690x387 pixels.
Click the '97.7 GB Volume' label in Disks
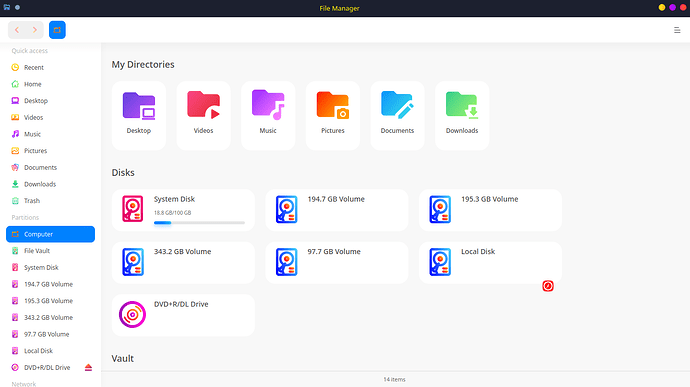[x=334, y=251]
